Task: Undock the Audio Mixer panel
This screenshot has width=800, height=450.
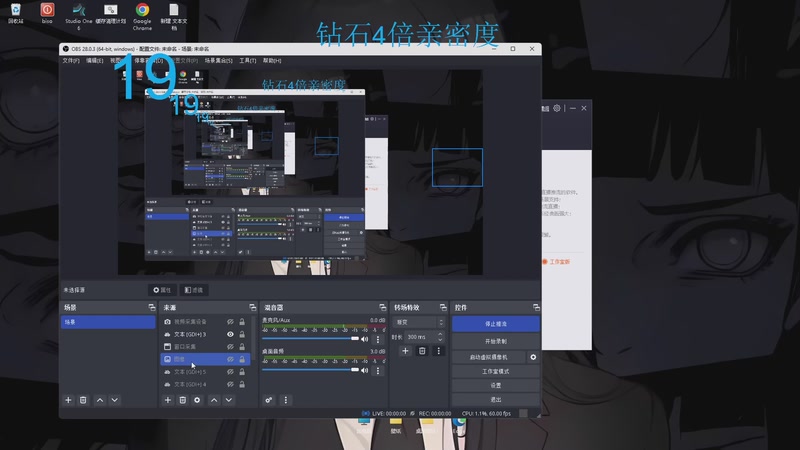Action: click(x=382, y=307)
